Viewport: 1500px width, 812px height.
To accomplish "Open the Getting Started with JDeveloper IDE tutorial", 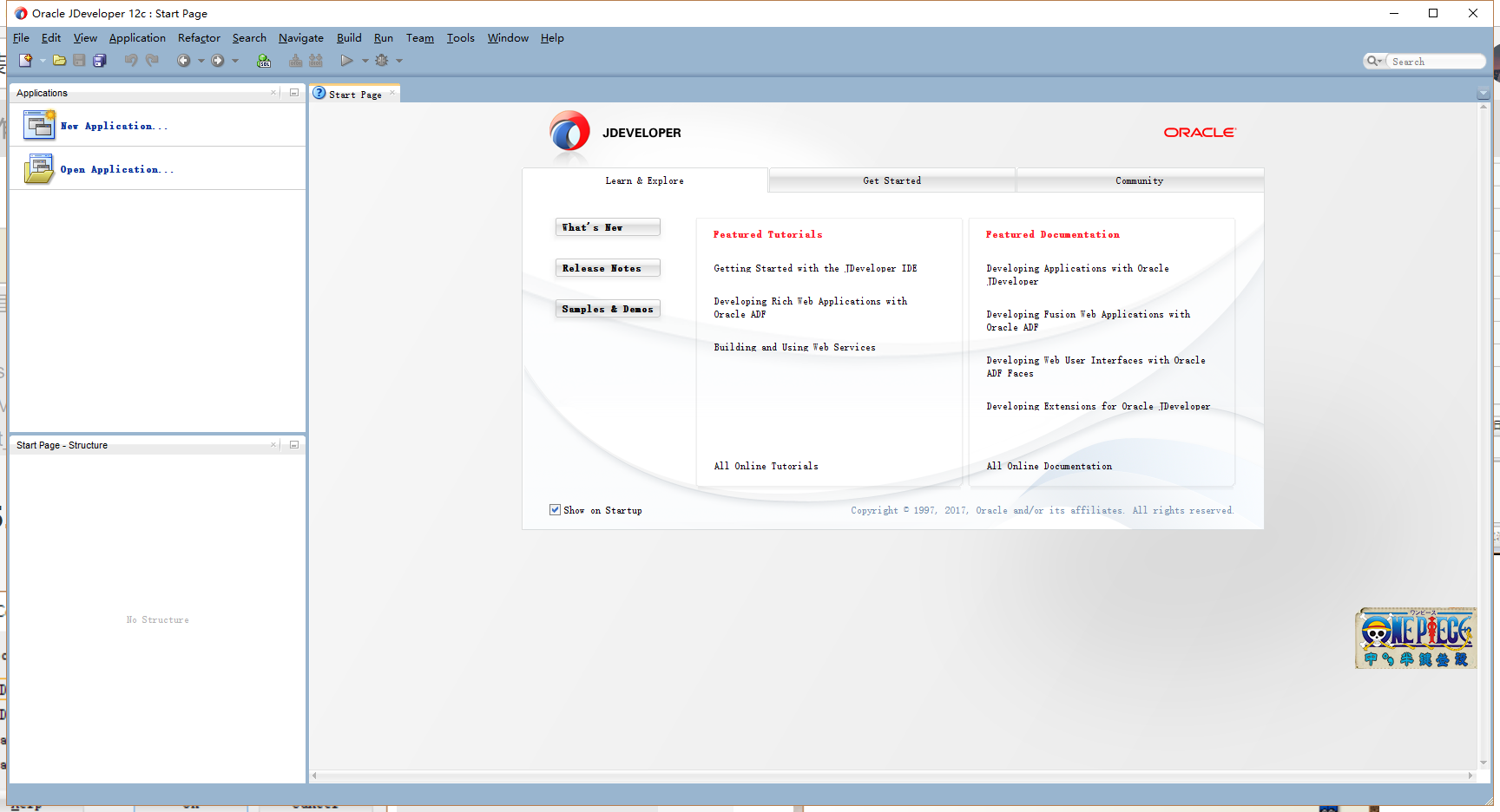I will pyautogui.click(x=813, y=268).
